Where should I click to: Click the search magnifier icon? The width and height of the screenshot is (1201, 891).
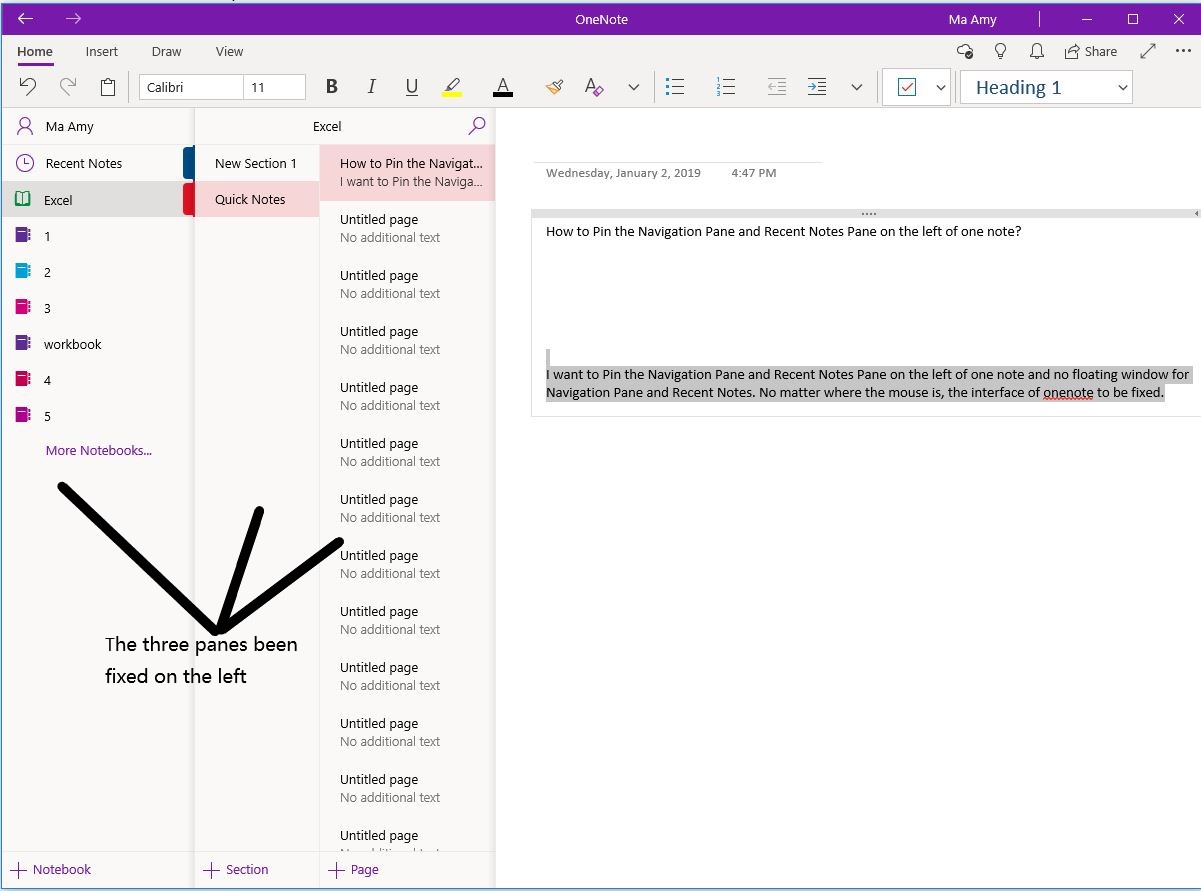click(x=477, y=126)
